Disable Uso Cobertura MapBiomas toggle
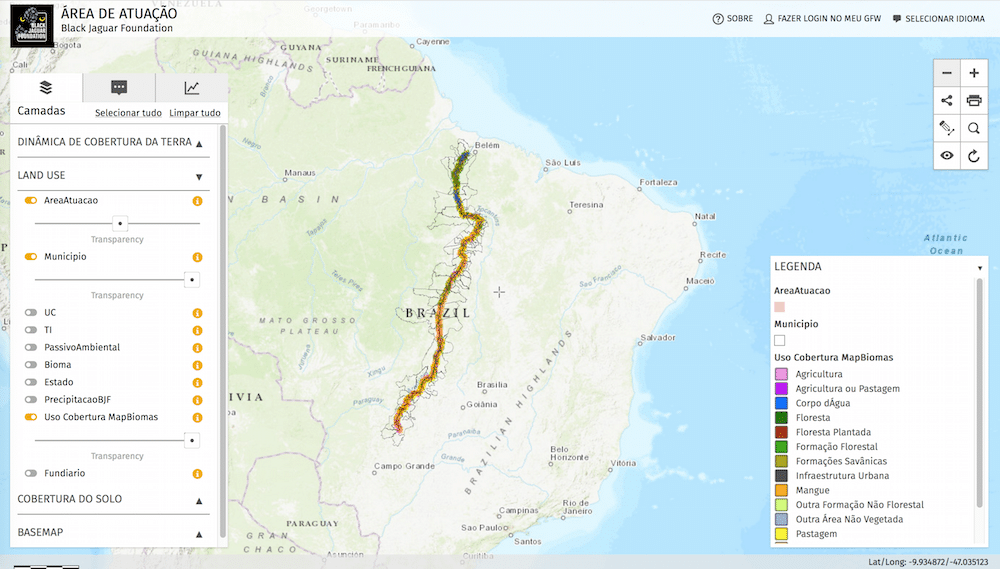The image size is (1000, 569). (31, 417)
